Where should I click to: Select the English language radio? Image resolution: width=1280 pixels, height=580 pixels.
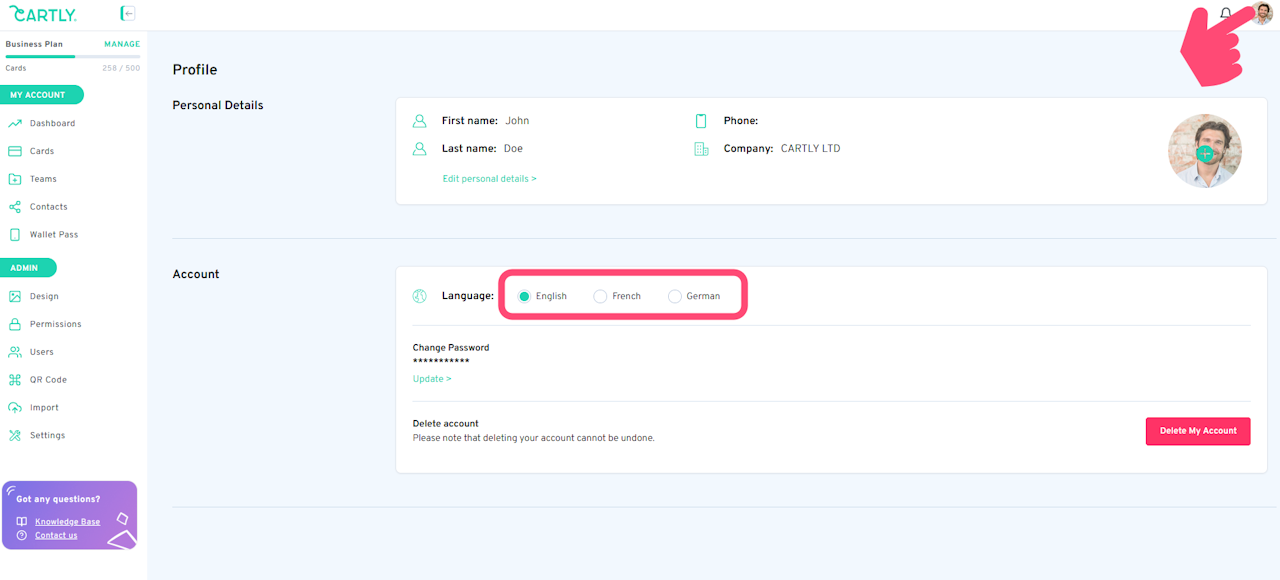524,296
